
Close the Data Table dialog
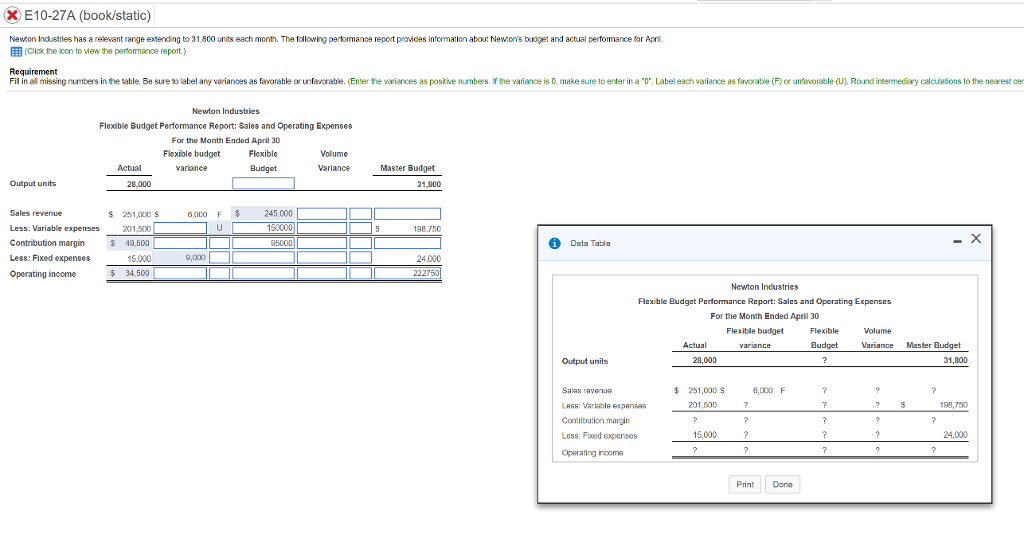(976, 239)
